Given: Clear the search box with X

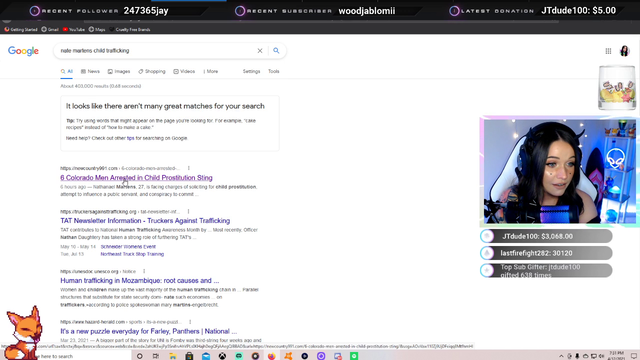Looking at the screenshot, I should (260, 51).
